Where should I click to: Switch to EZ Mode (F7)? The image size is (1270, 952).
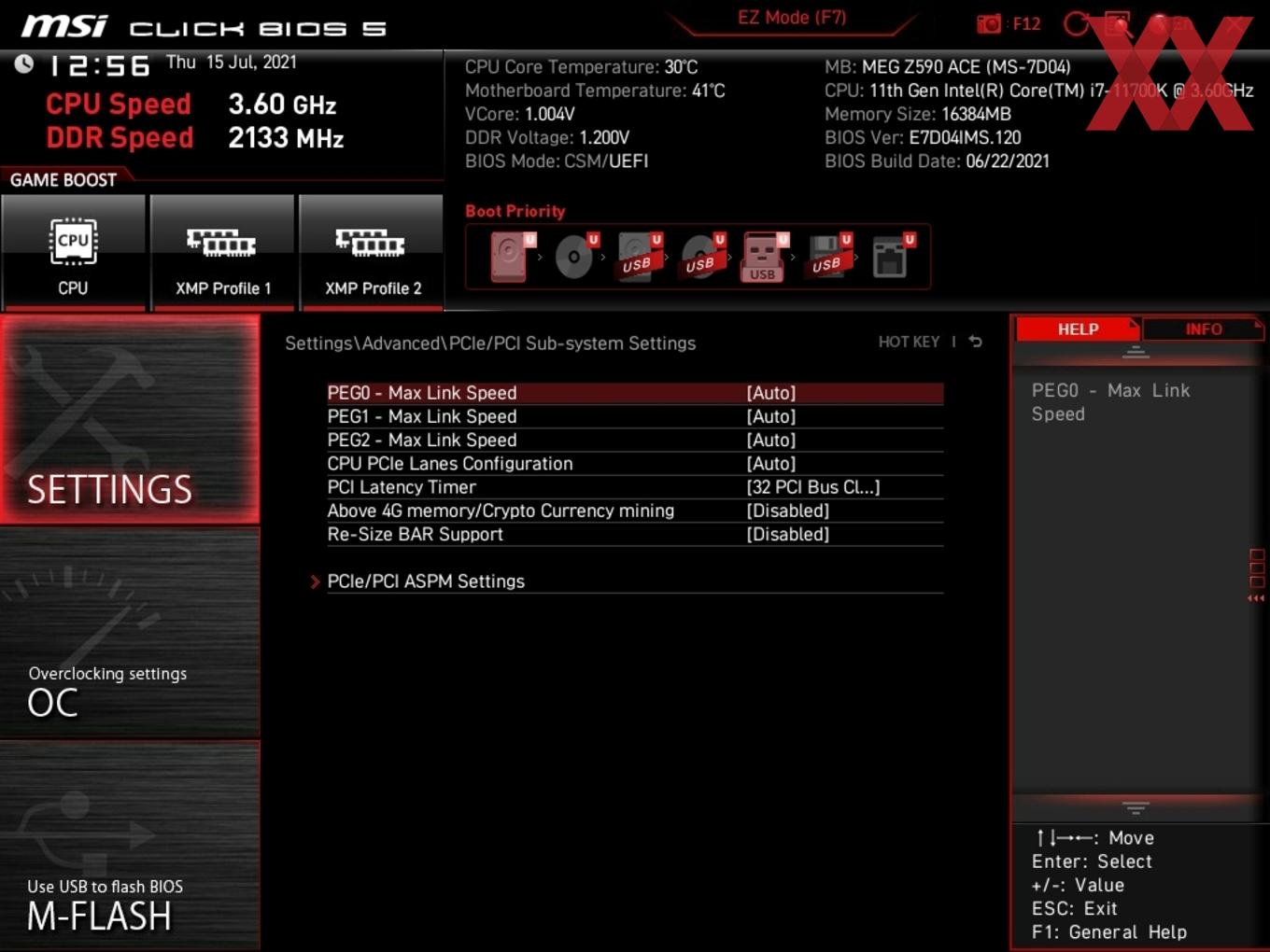(792, 18)
